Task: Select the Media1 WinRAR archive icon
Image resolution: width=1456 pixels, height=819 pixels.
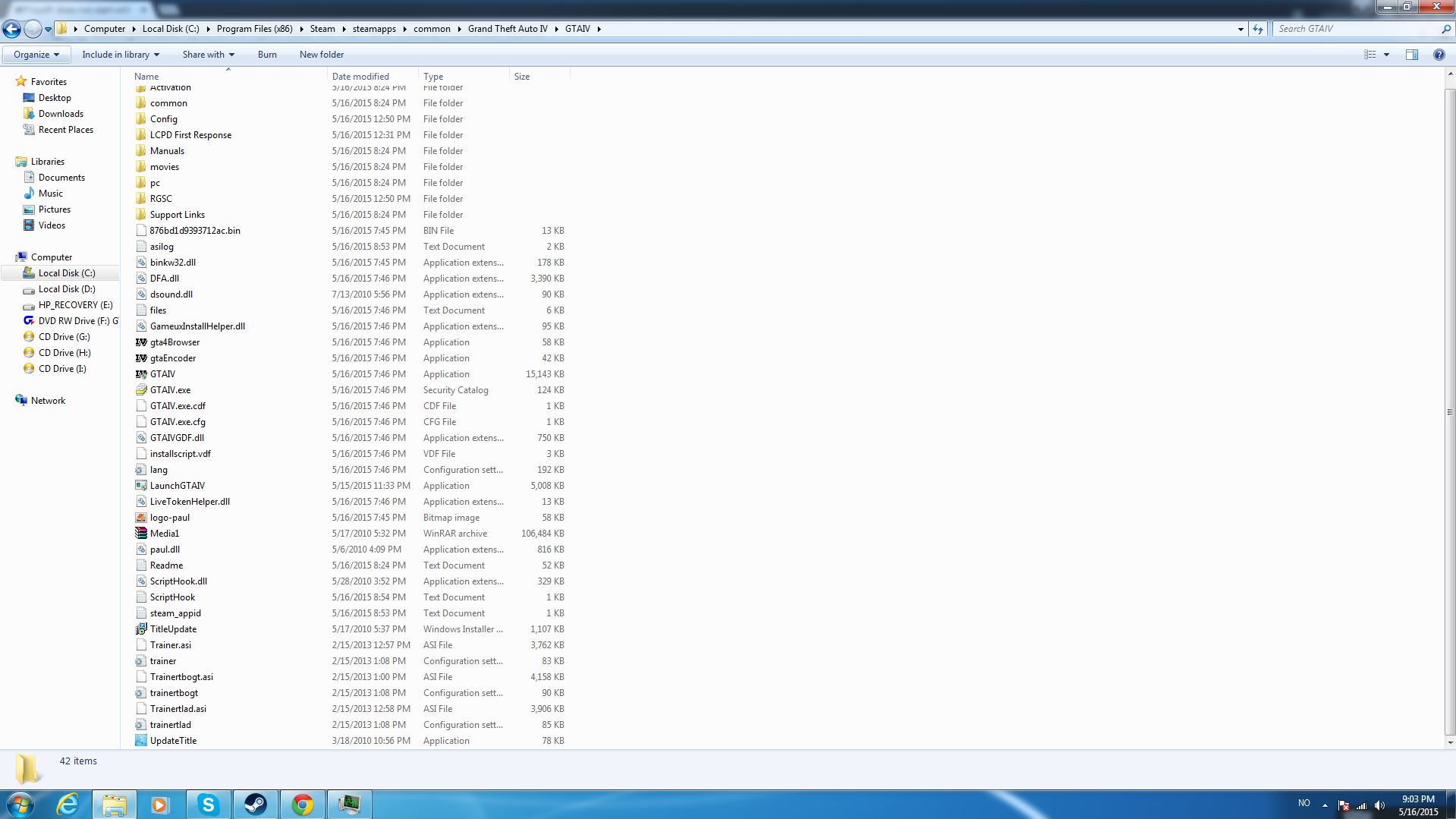Action: (x=141, y=534)
